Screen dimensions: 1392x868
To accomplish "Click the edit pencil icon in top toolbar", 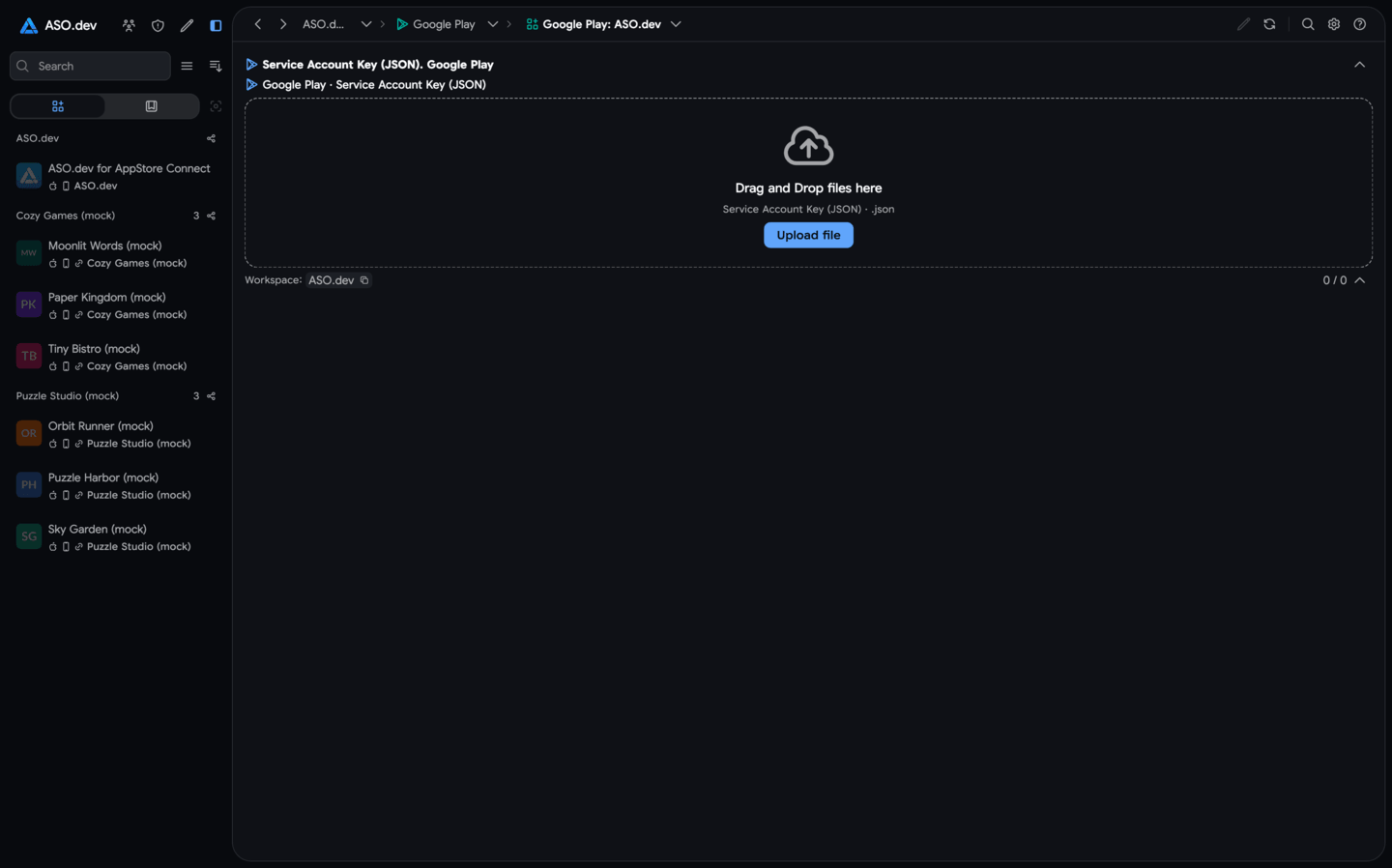I will point(1243,24).
